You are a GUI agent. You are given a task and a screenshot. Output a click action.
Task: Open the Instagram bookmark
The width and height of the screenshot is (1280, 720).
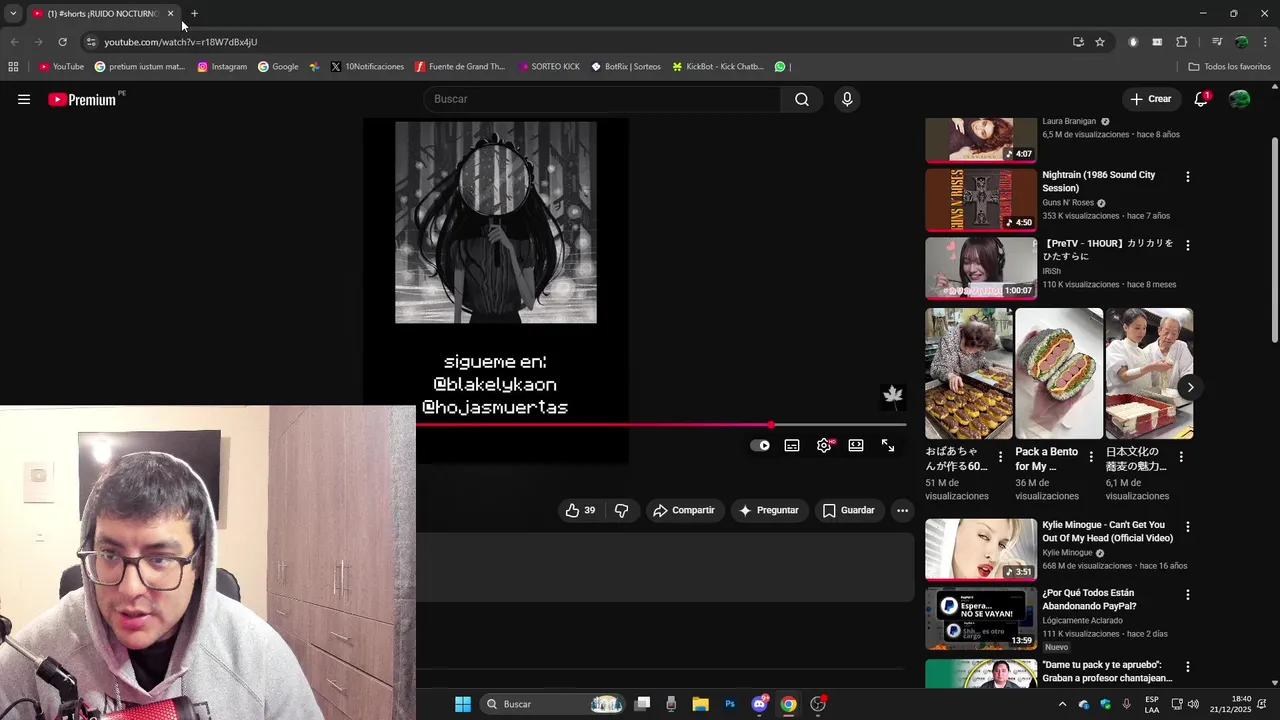(x=222, y=67)
